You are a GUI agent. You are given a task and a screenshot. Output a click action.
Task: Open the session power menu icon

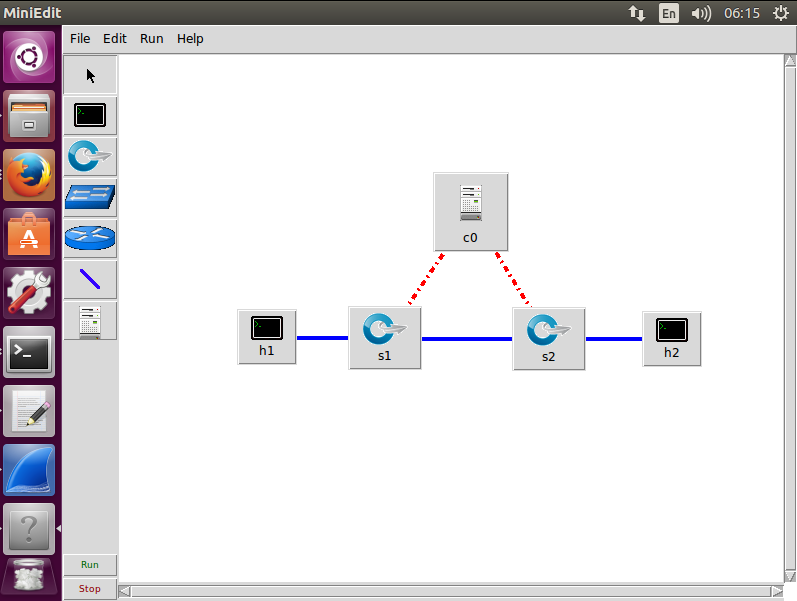[781, 13]
